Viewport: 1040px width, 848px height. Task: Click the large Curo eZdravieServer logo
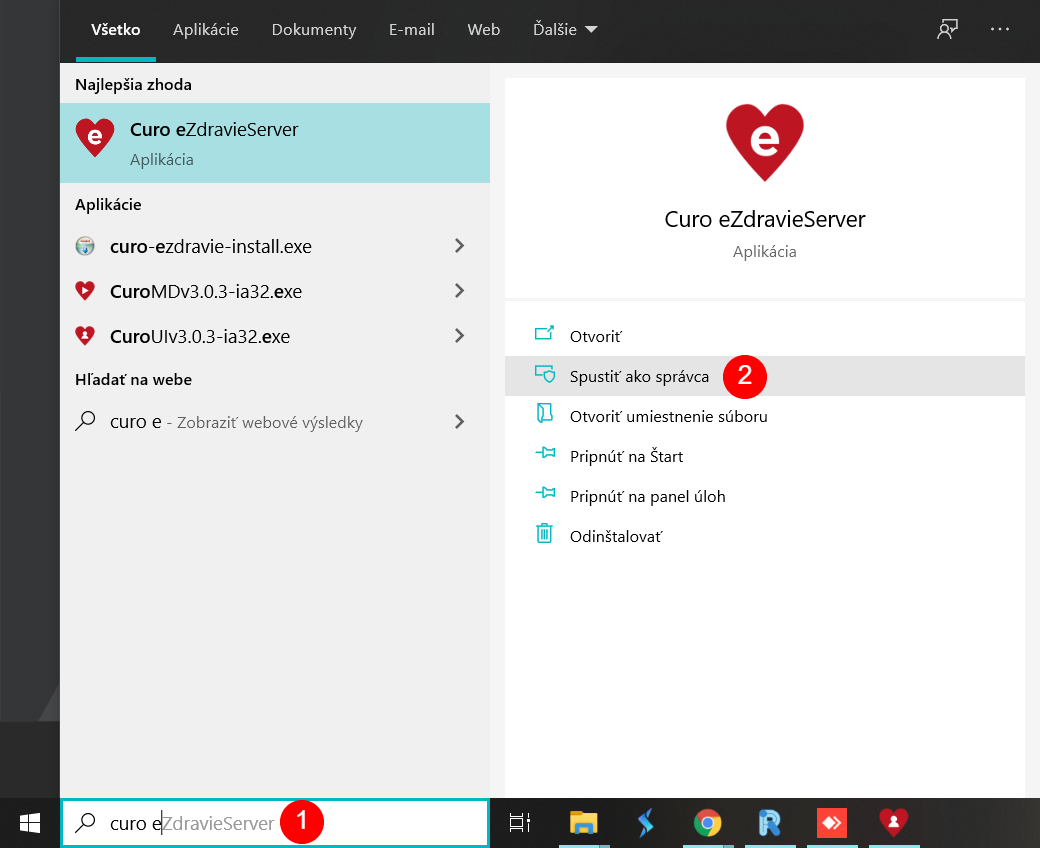pos(765,142)
